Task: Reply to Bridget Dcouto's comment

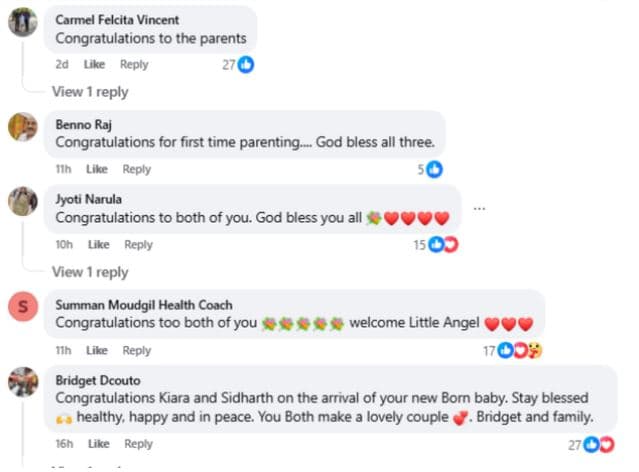Action: click(138, 444)
